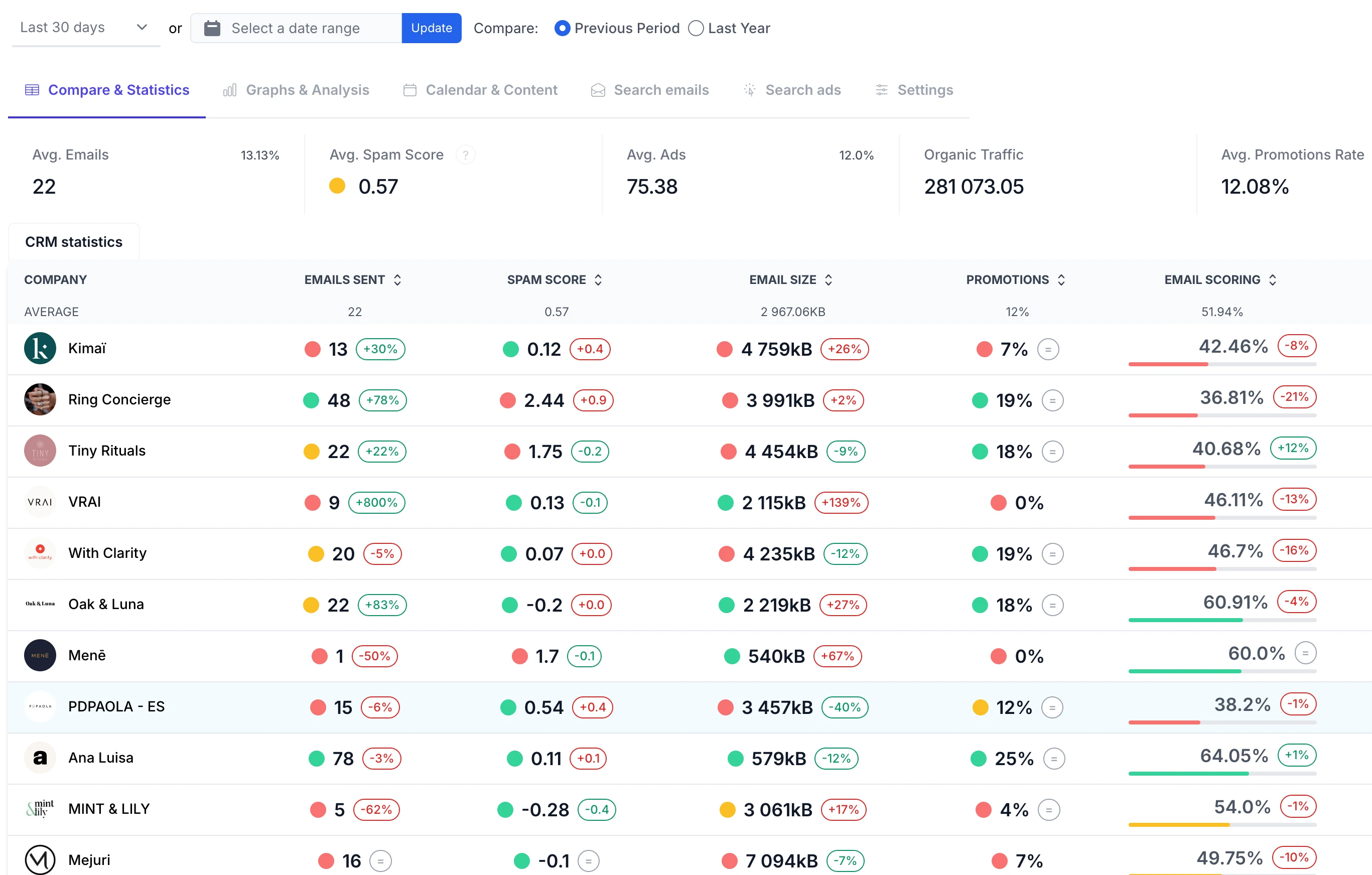This screenshot has height=875, width=1372.
Task: Click the Avg. Spam Score help icon
Action: point(466,155)
